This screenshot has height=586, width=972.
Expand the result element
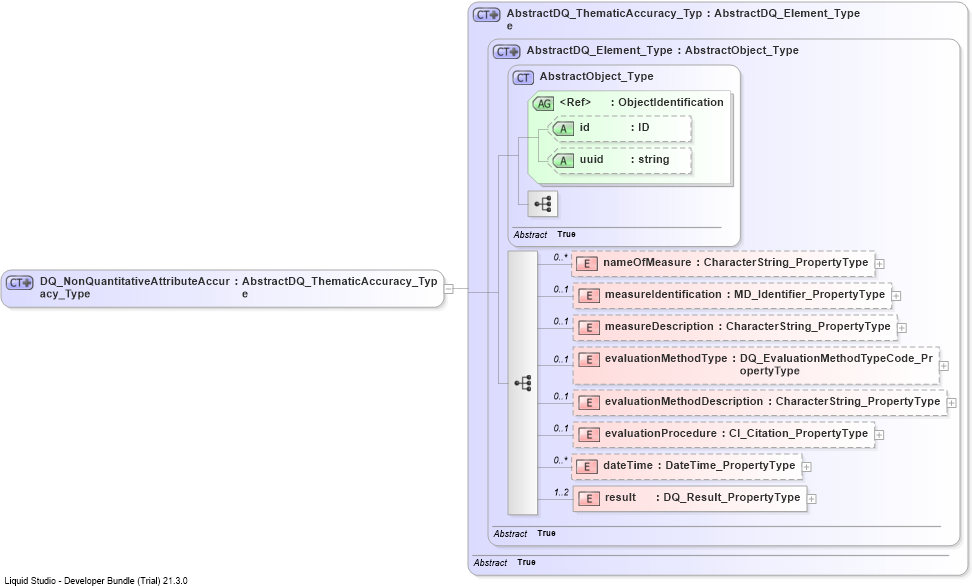point(811,499)
